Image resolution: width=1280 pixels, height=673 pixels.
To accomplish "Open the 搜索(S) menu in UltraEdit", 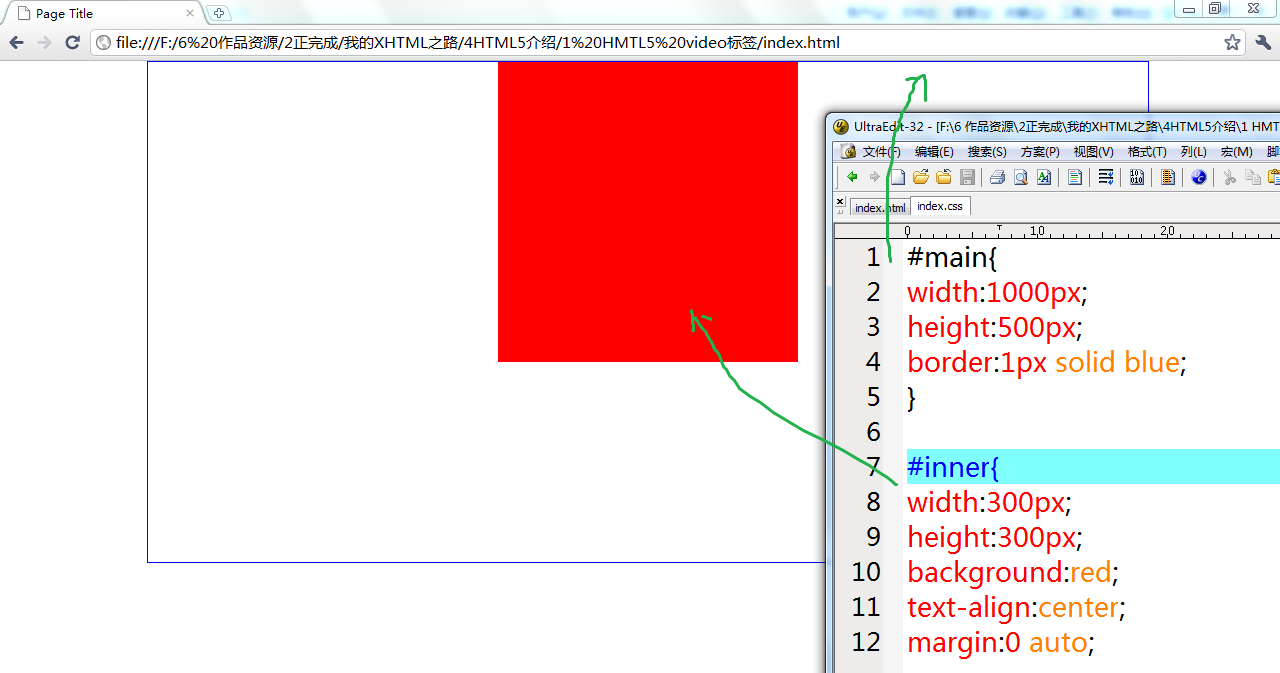I will [x=987, y=152].
